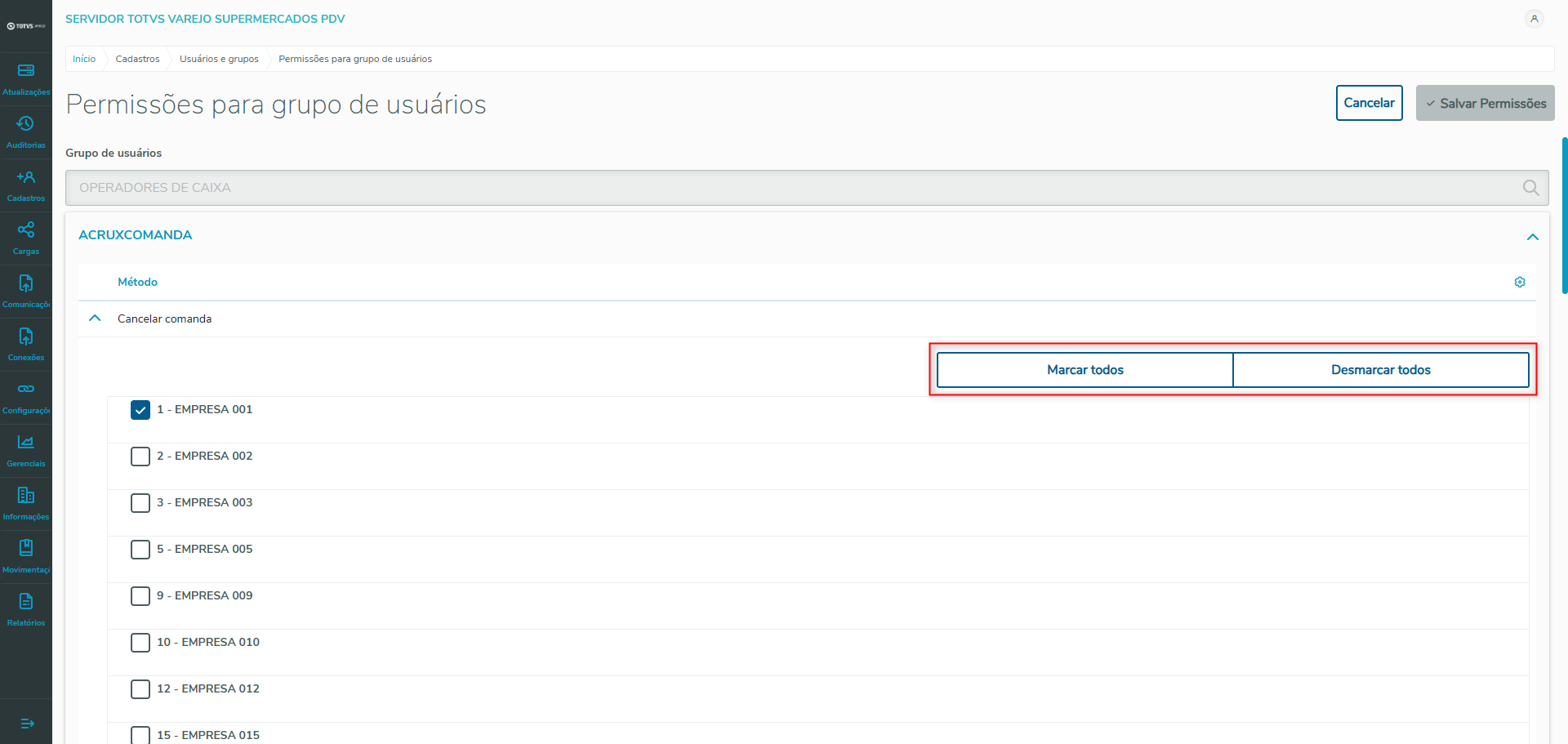Screen dimensions: 1568x744
Task: Click the Método column settings gear
Action: (x=1520, y=282)
